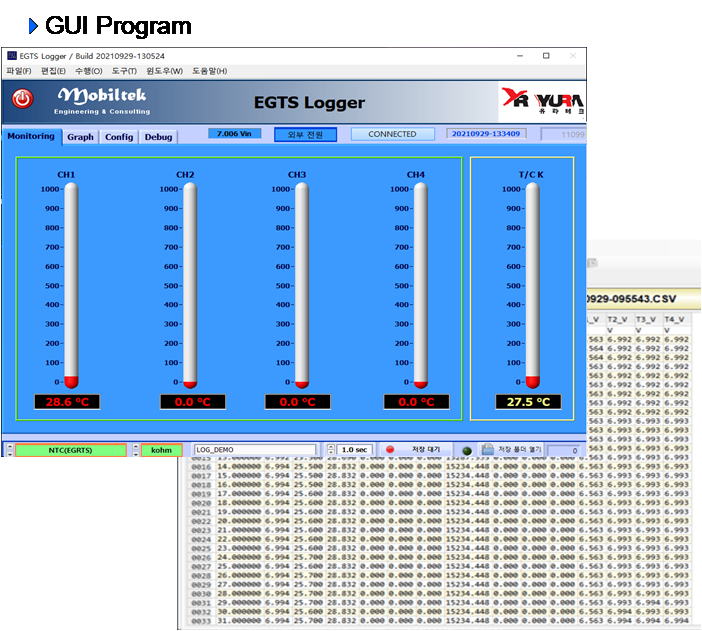Viewport: 702px width, 631px height.
Task: Click the 7.006 Vin voltage indicator
Action: tap(235, 133)
